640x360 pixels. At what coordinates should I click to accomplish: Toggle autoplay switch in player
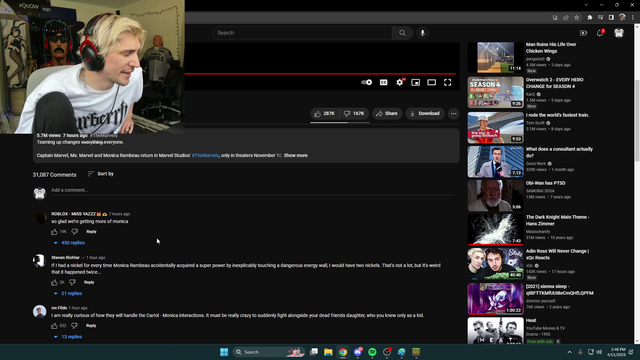367,82
